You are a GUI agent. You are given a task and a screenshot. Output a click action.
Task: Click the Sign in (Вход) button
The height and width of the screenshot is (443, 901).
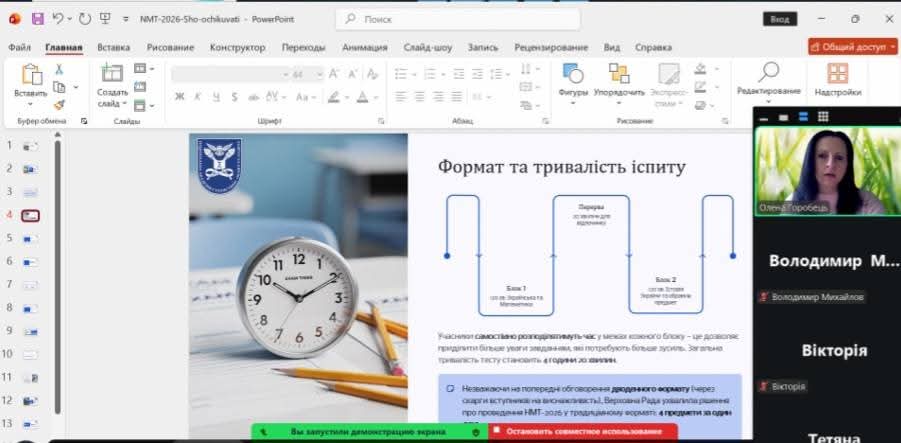click(778, 19)
